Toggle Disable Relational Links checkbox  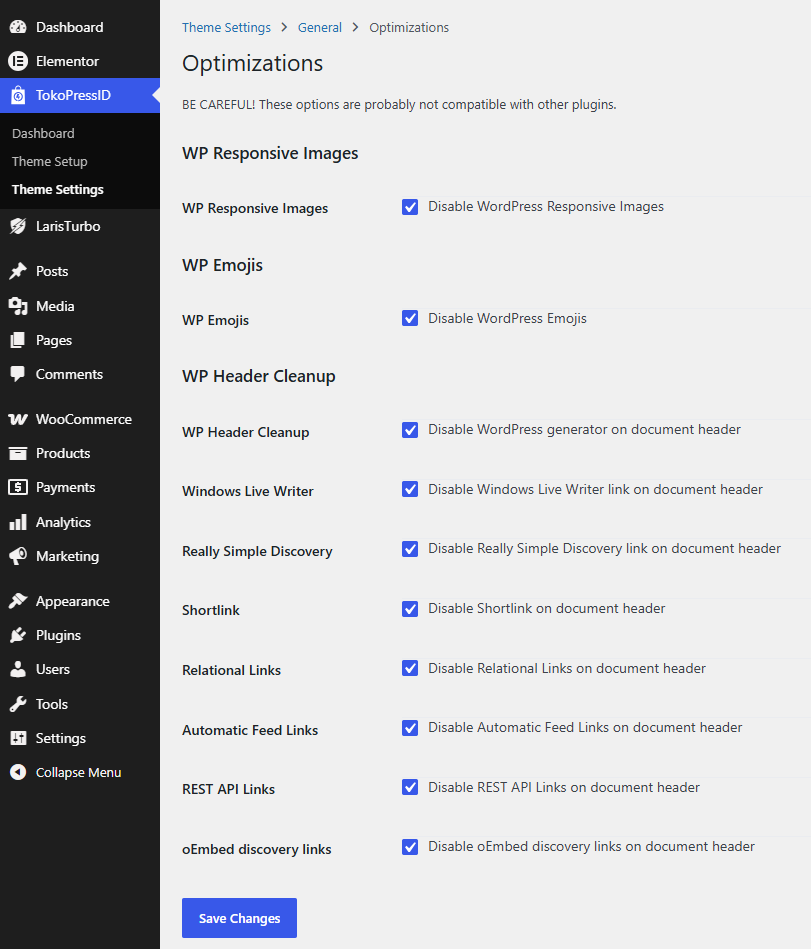point(410,668)
